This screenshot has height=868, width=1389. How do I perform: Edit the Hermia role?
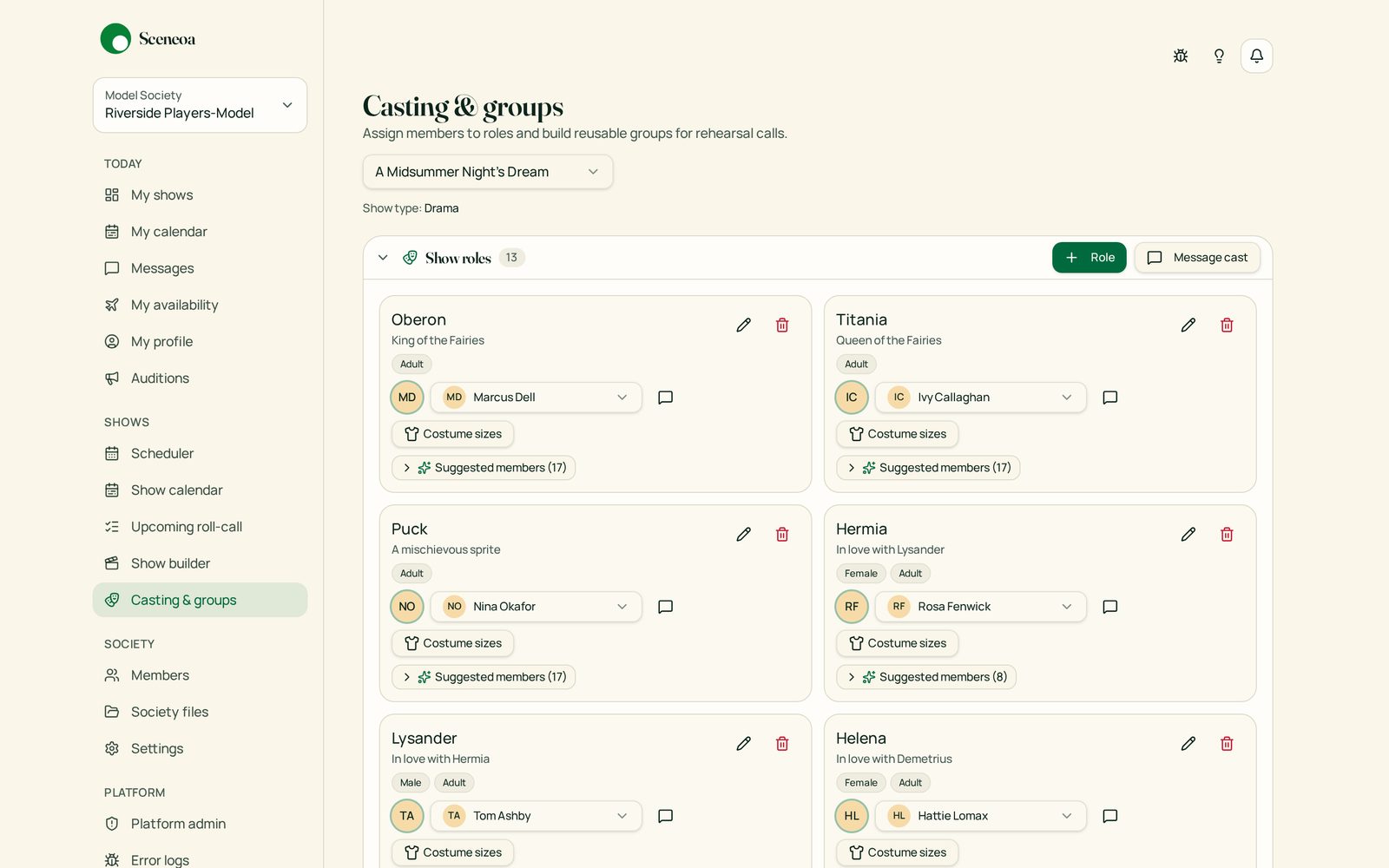click(x=1188, y=534)
